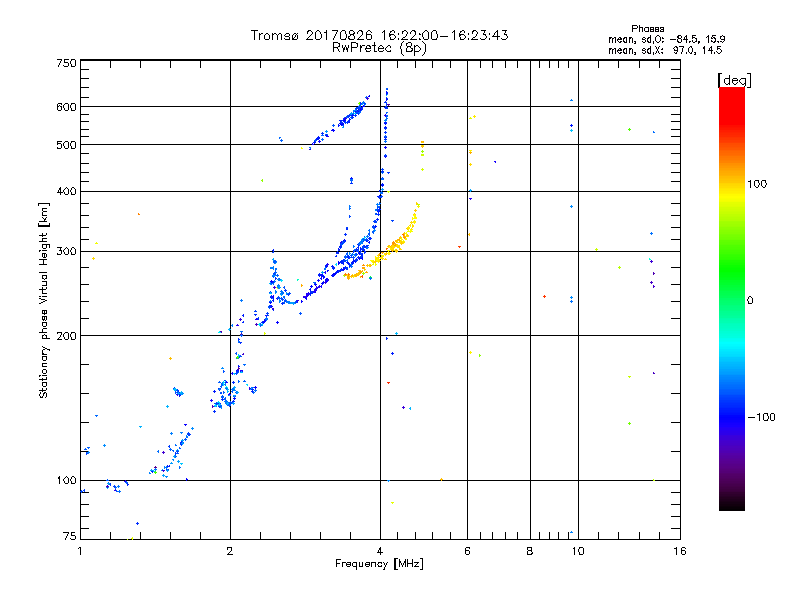Image resolution: width=800 pixels, height=600 pixels.
Task: Click the '75' y-axis tick label
Action: click(x=70, y=536)
